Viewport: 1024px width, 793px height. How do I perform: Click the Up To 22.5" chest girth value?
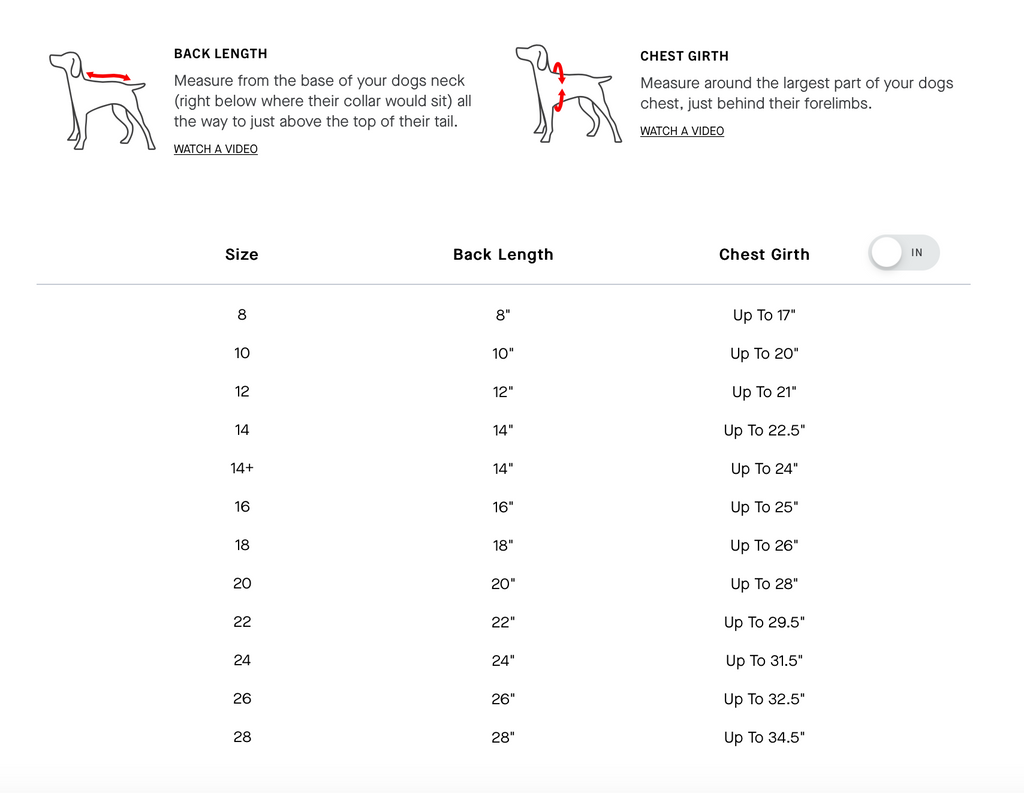coord(764,430)
